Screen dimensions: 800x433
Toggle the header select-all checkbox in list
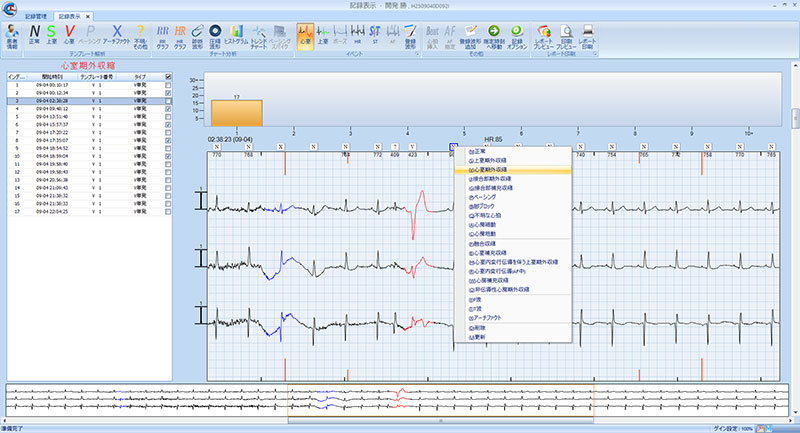pyautogui.click(x=168, y=77)
